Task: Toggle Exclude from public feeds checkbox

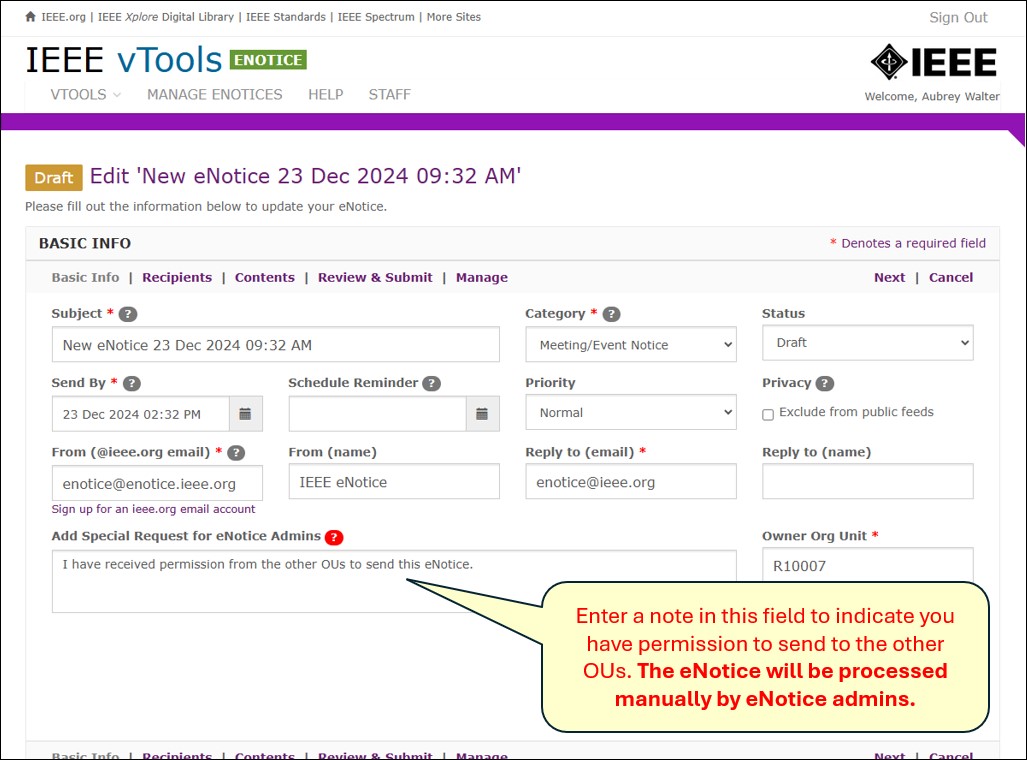Action: click(x=768, y=414)
